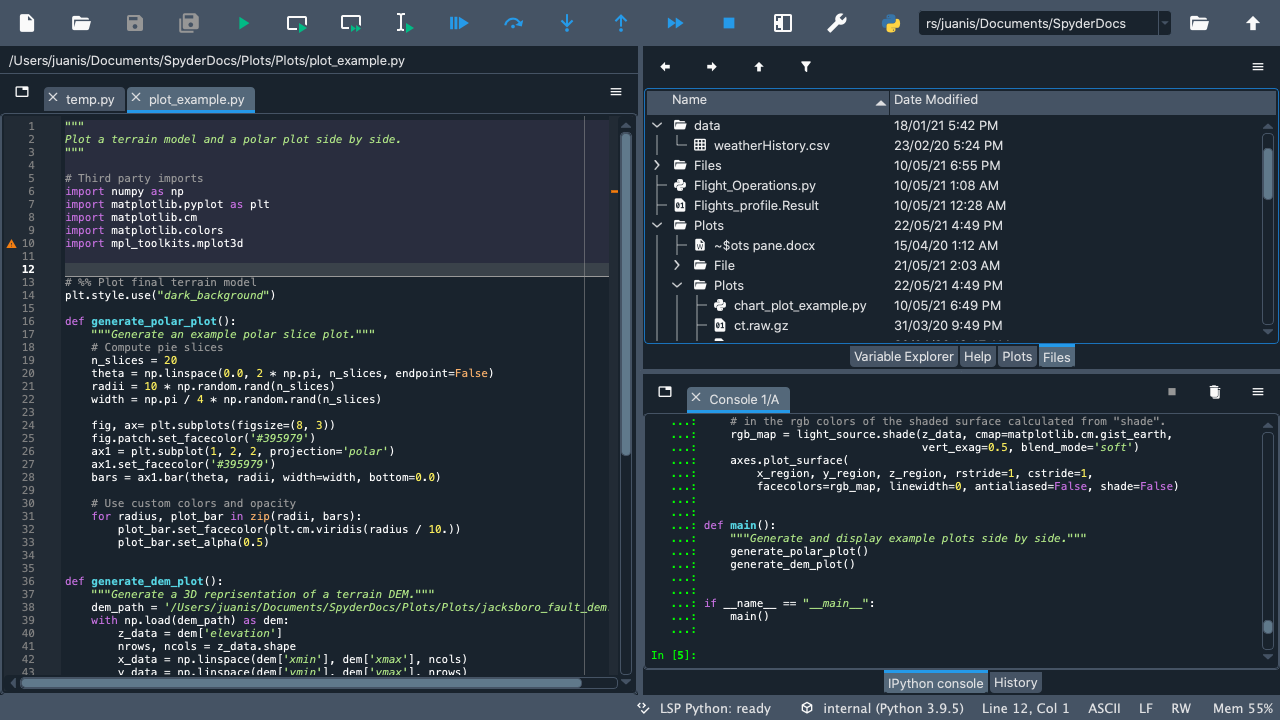1280x720 pixels.
Task: Select weatherHistory.csv in the file list
Action: pos(771,145)
